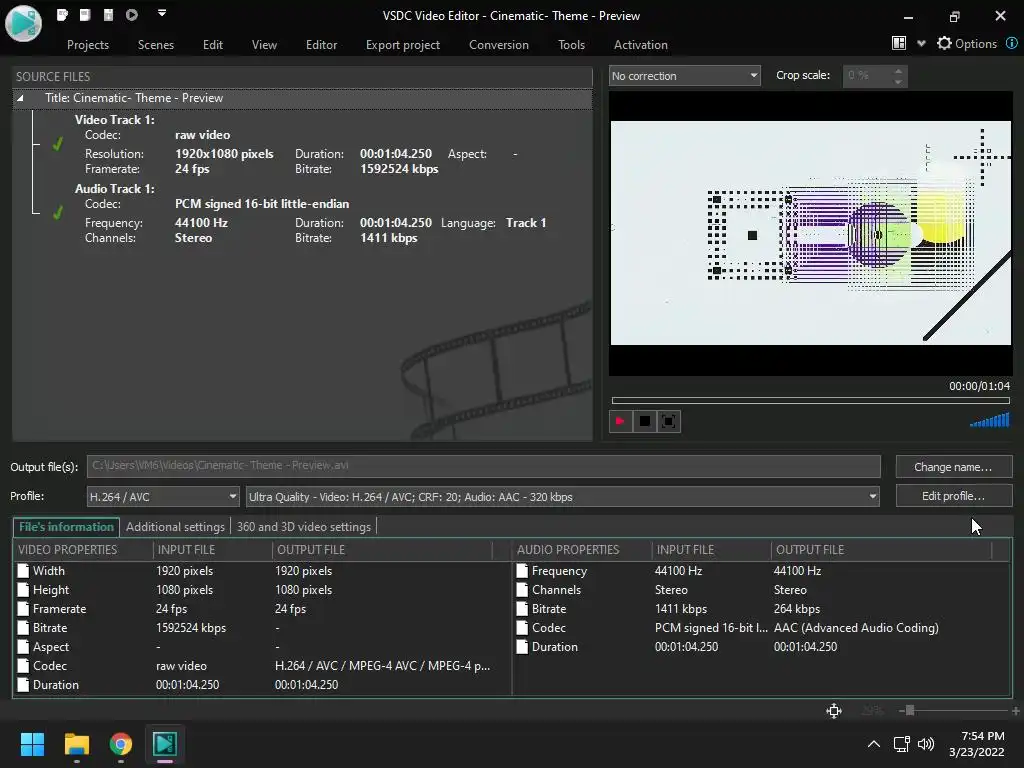The image size is (1024, 768).
Task: Click the fit-to-screen arrows icon at the bottom
Action: [834, 711]
